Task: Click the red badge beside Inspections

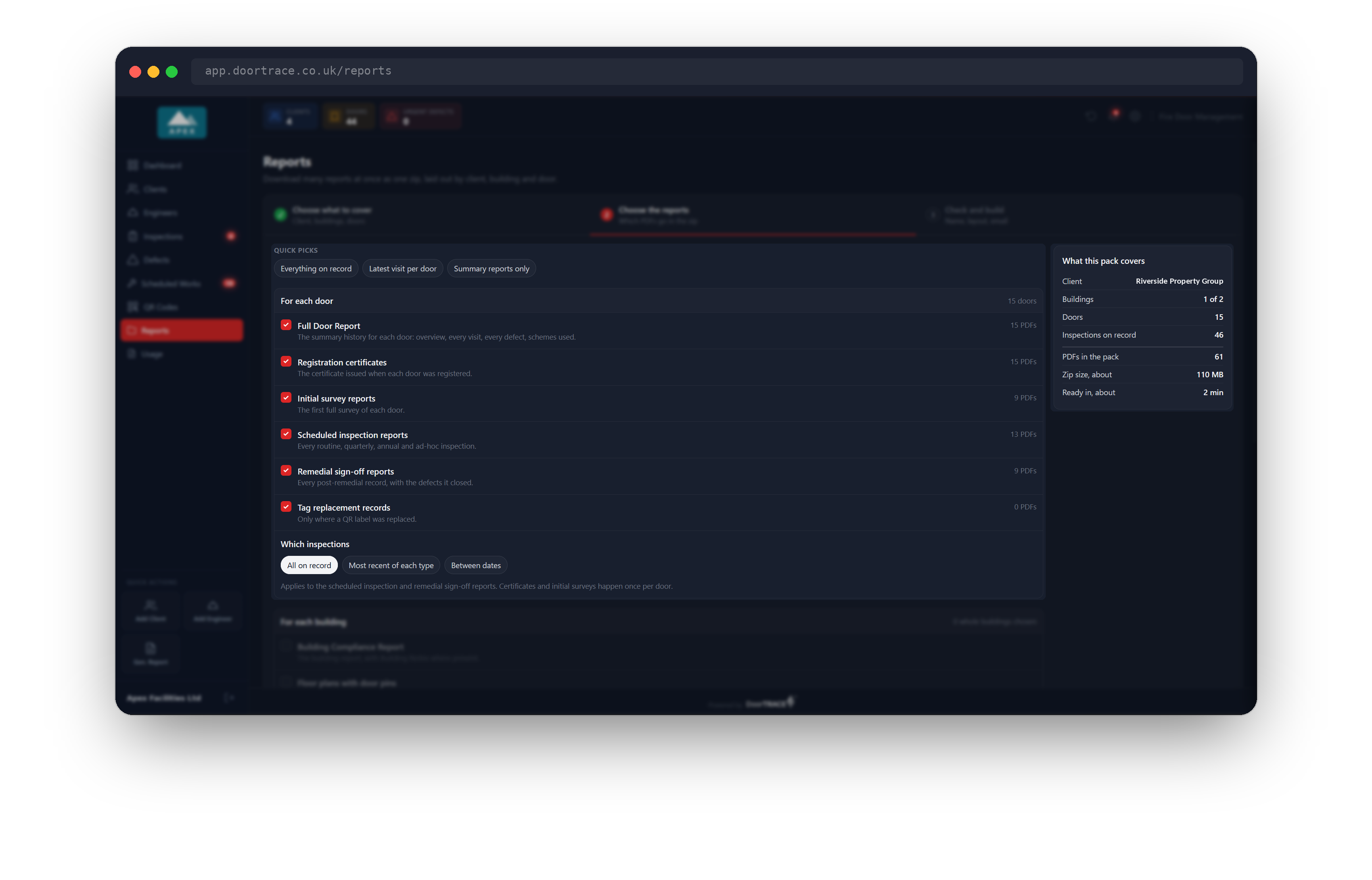Action: point(231,236)
